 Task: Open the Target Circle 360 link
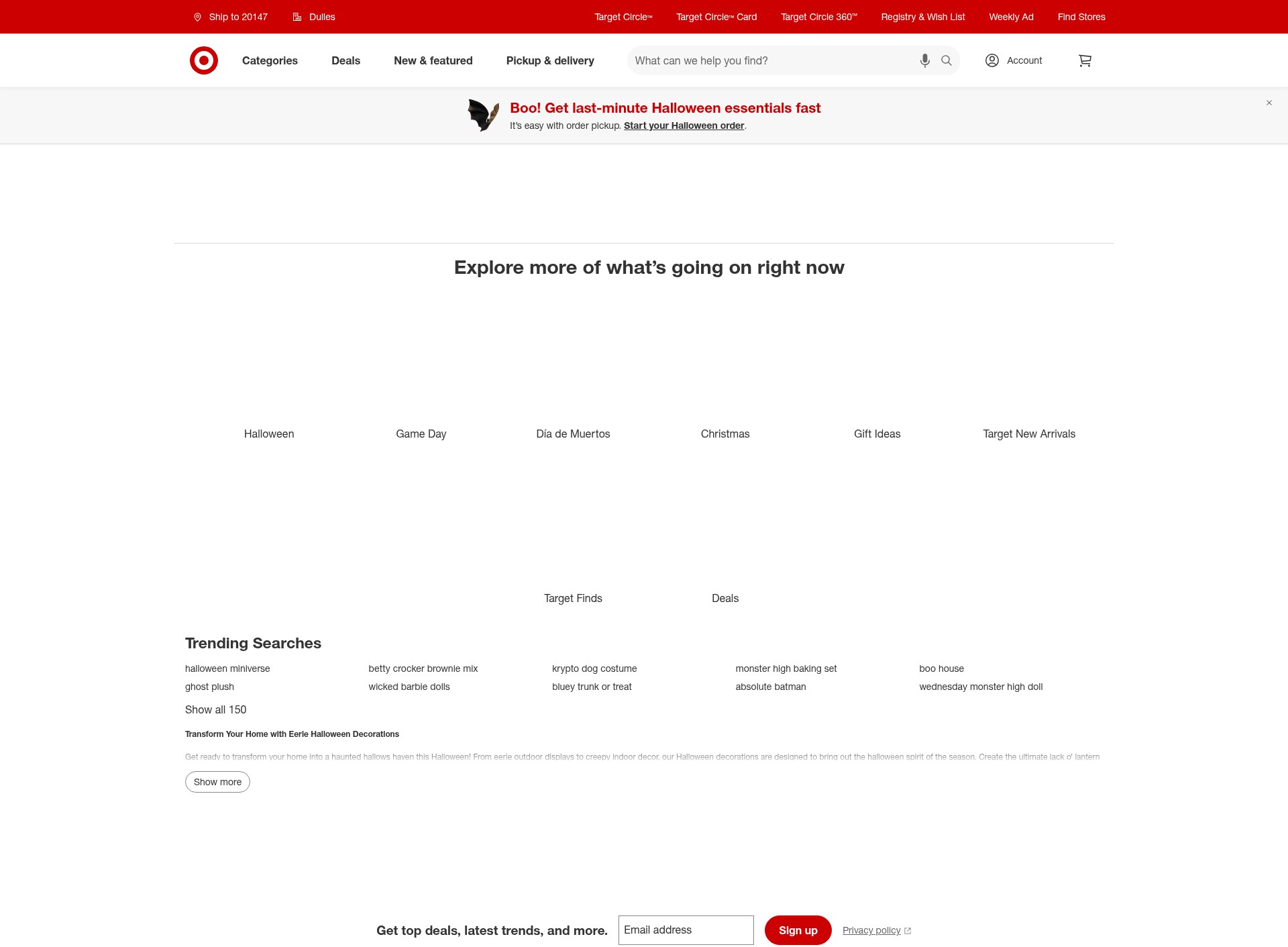[x=819, y=17]
